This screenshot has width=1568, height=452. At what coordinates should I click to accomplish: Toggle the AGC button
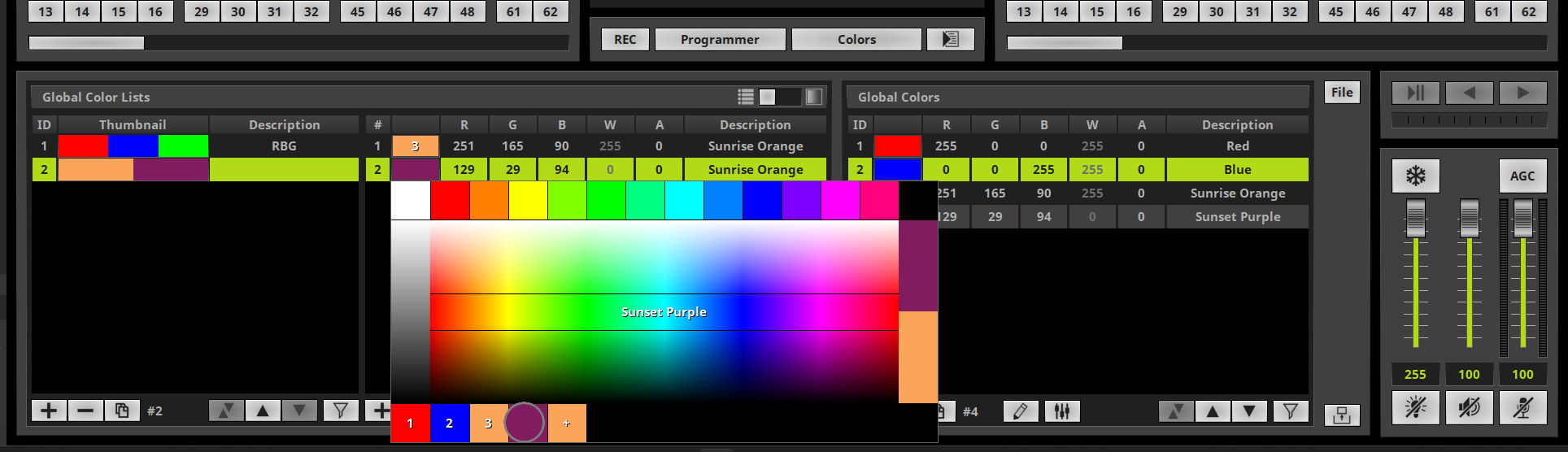(1522, 176)
